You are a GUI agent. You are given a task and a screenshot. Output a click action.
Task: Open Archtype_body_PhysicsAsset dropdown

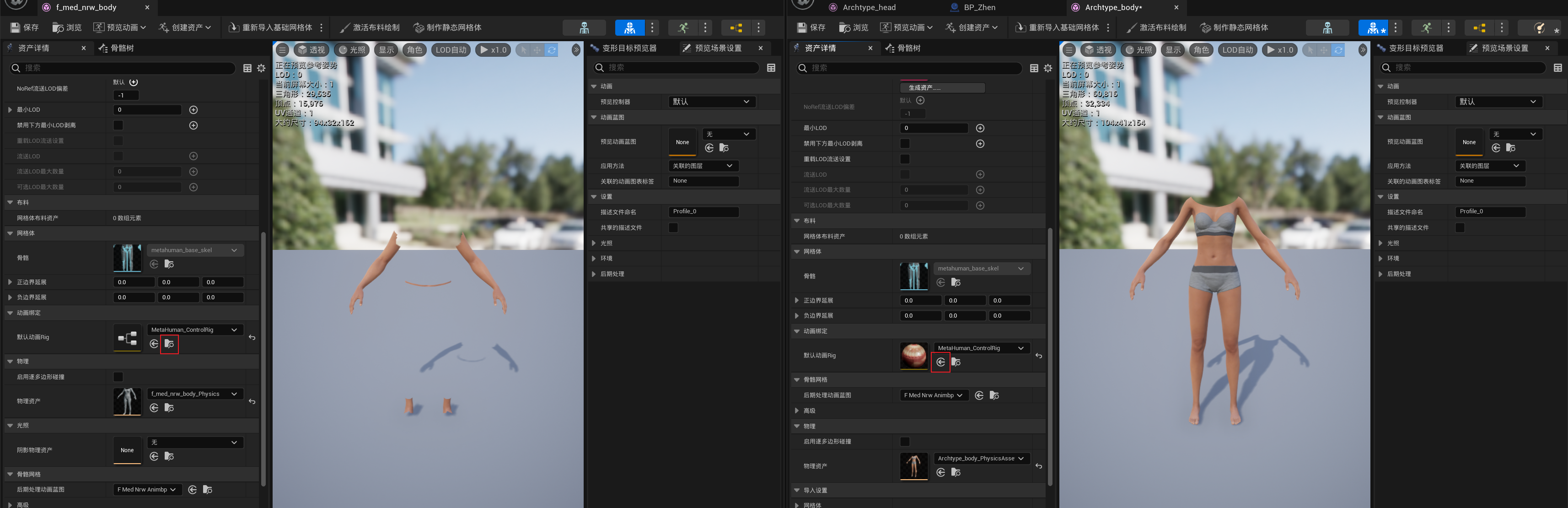coord(981,459)
